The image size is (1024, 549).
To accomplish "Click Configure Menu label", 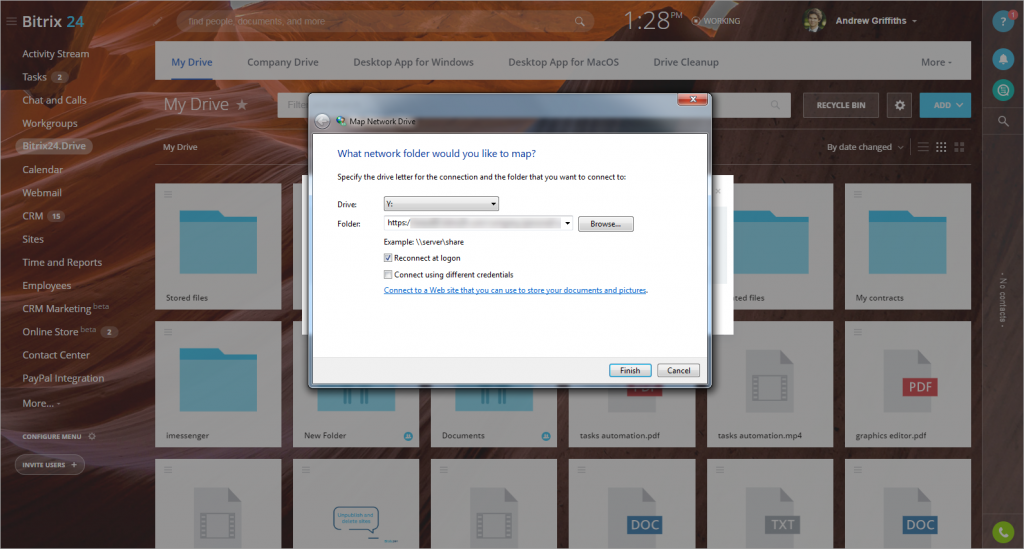I will 52,436.
